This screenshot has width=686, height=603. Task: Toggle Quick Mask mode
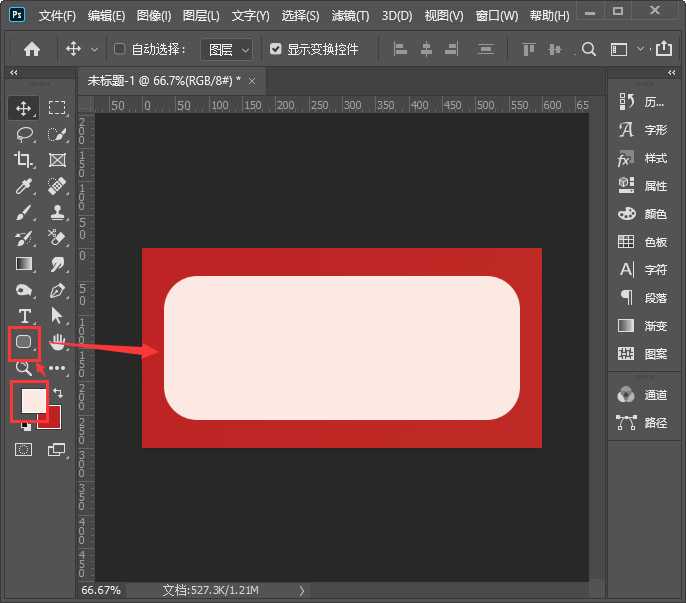click(x=23, y=450)
